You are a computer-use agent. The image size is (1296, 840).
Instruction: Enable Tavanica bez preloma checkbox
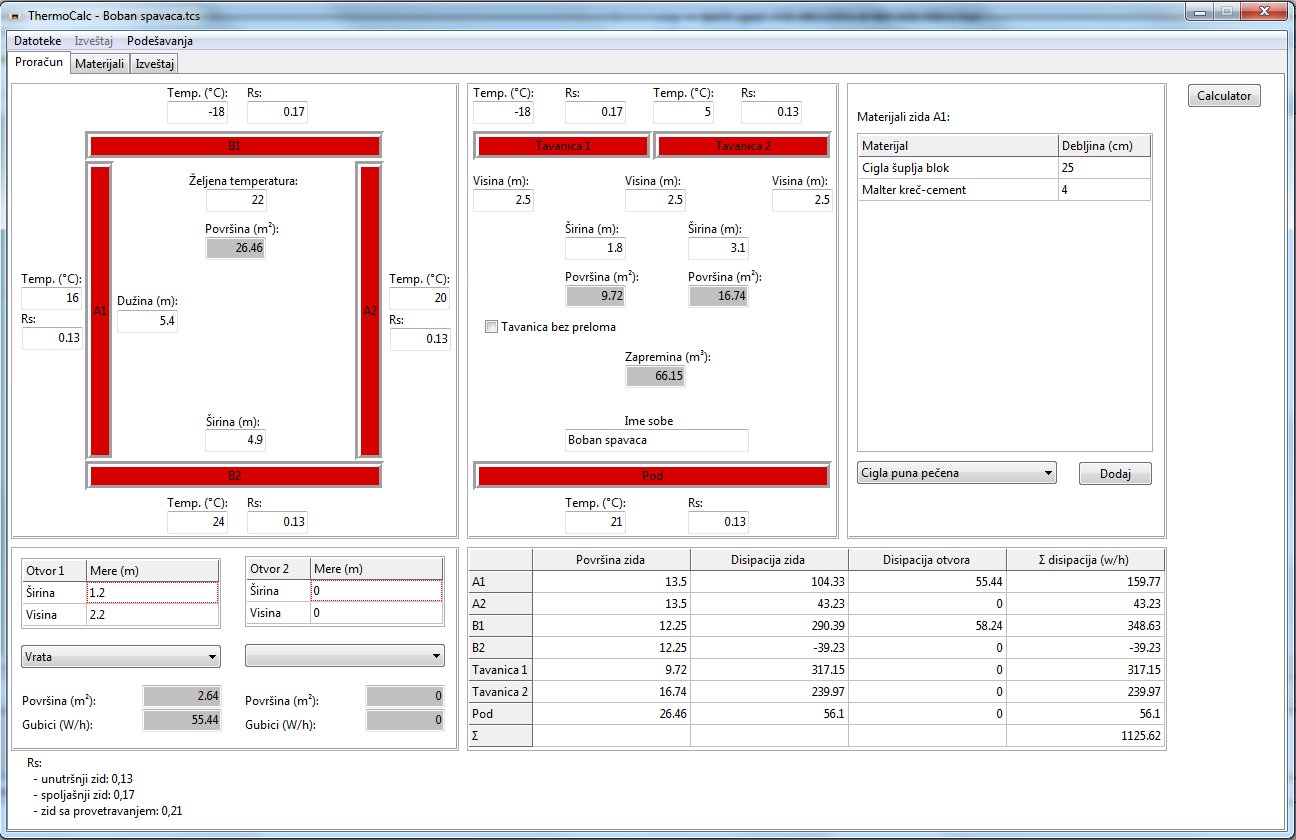coord(491,327)
